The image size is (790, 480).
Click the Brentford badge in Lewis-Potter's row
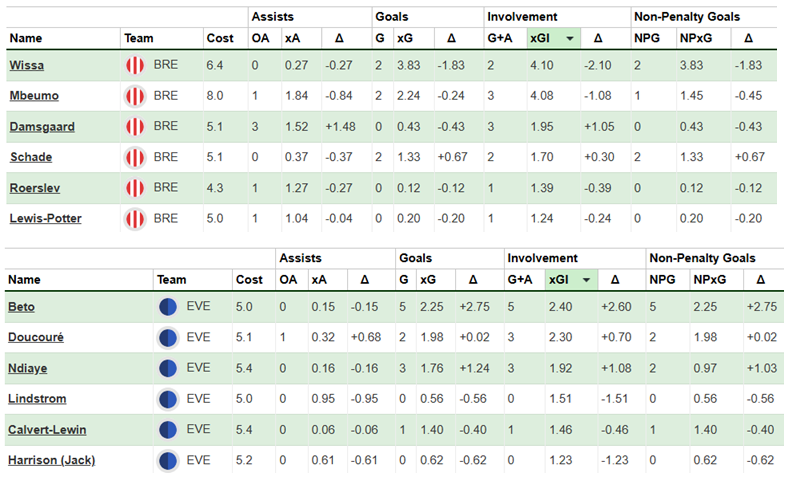(x=135, y=218)
